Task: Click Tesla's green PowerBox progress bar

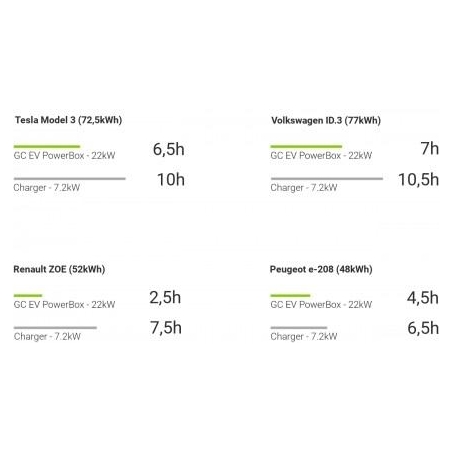Action: click(x=47, y=146)
